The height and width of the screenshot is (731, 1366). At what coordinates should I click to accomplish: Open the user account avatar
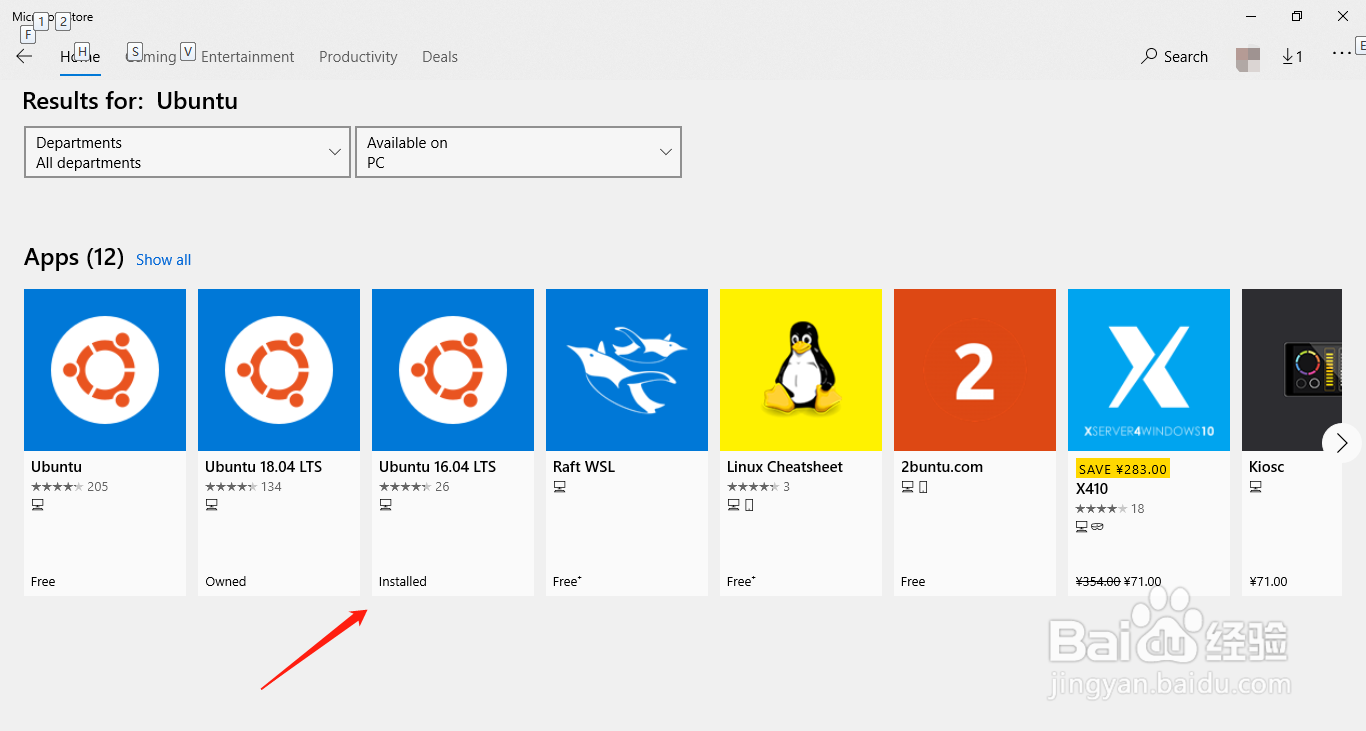click(1247, 59)
